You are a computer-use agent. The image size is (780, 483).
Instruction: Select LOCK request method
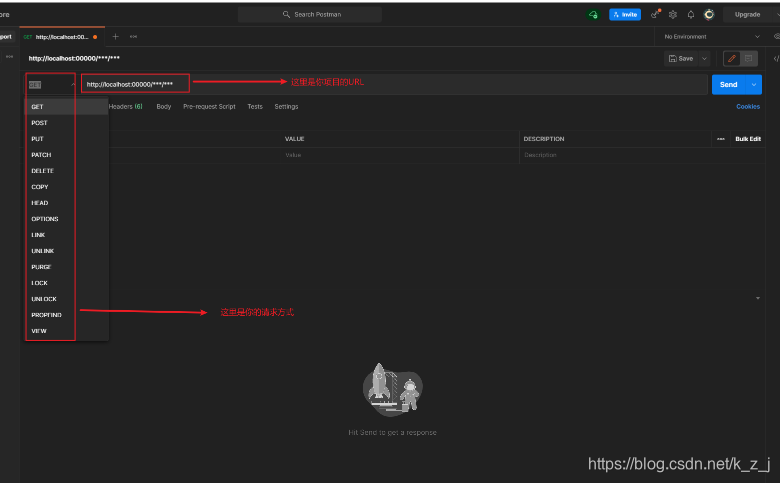(x=66, y=283)
